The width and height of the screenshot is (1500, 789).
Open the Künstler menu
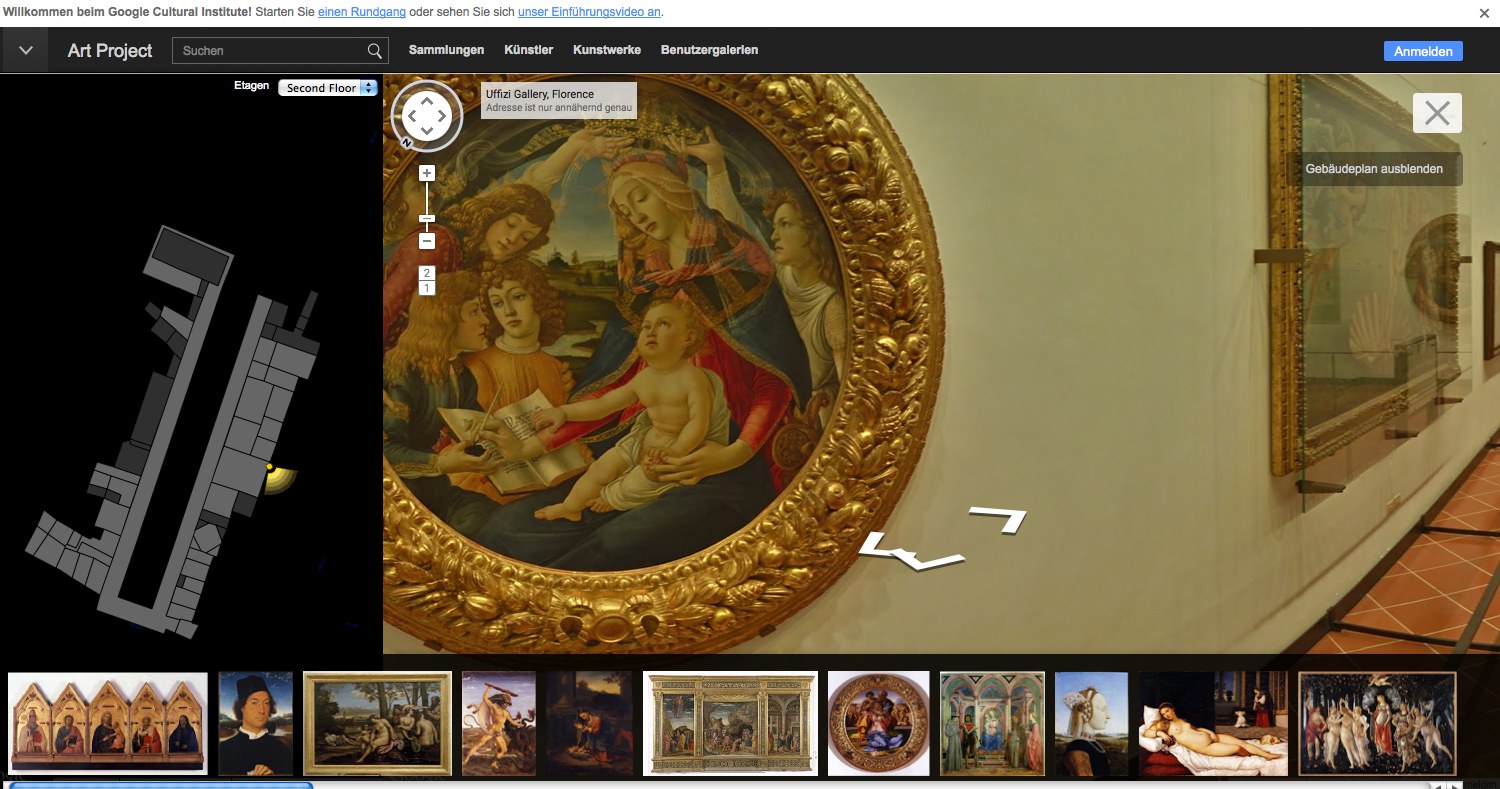pos(529,50)
